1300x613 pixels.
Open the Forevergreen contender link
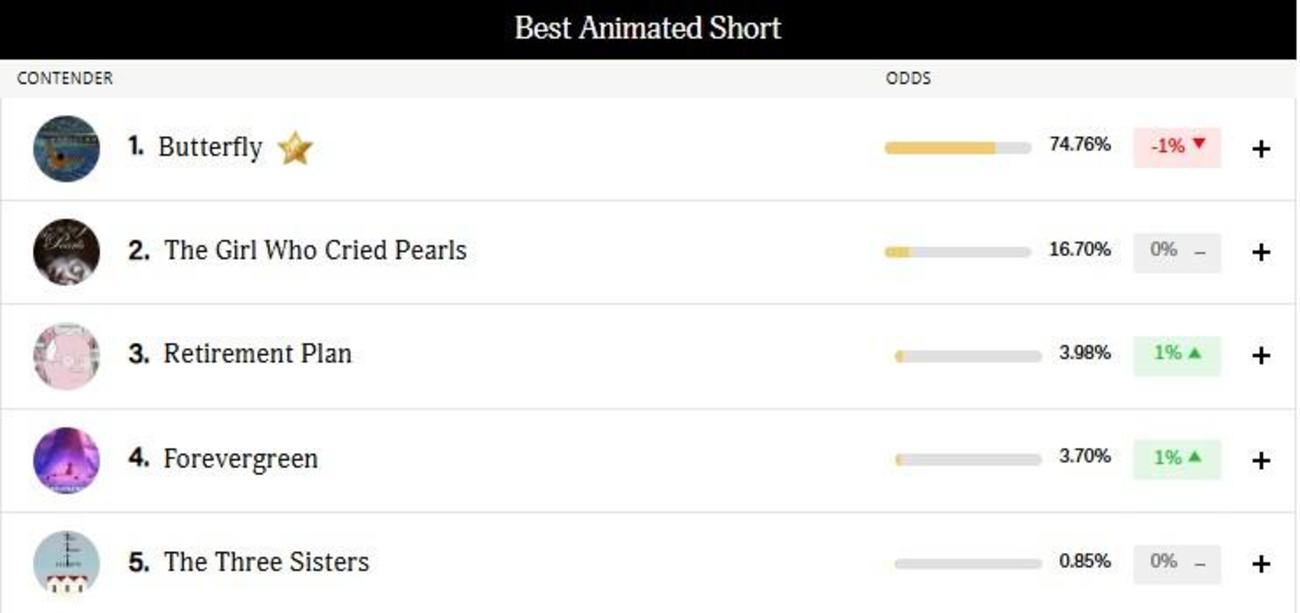point(240,459)
